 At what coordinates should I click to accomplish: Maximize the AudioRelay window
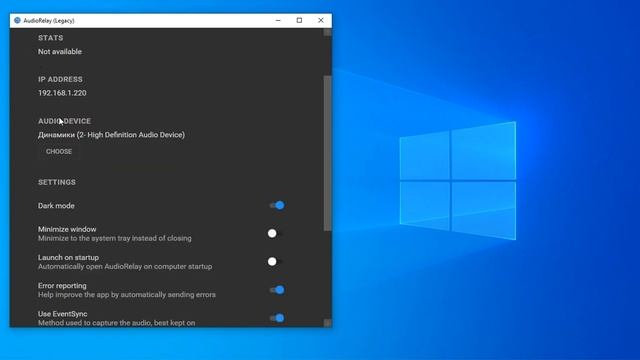pos(299,20)
